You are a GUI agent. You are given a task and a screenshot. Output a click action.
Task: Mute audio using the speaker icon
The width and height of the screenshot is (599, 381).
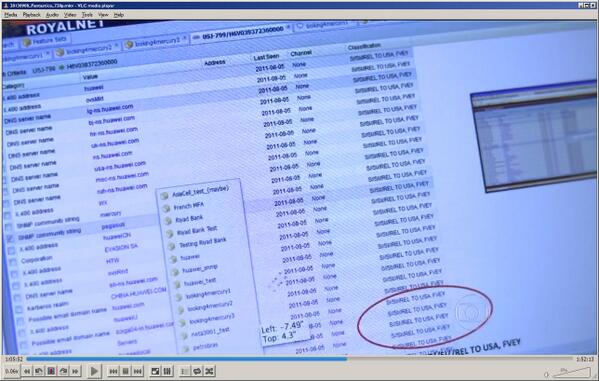coord(547,374)
